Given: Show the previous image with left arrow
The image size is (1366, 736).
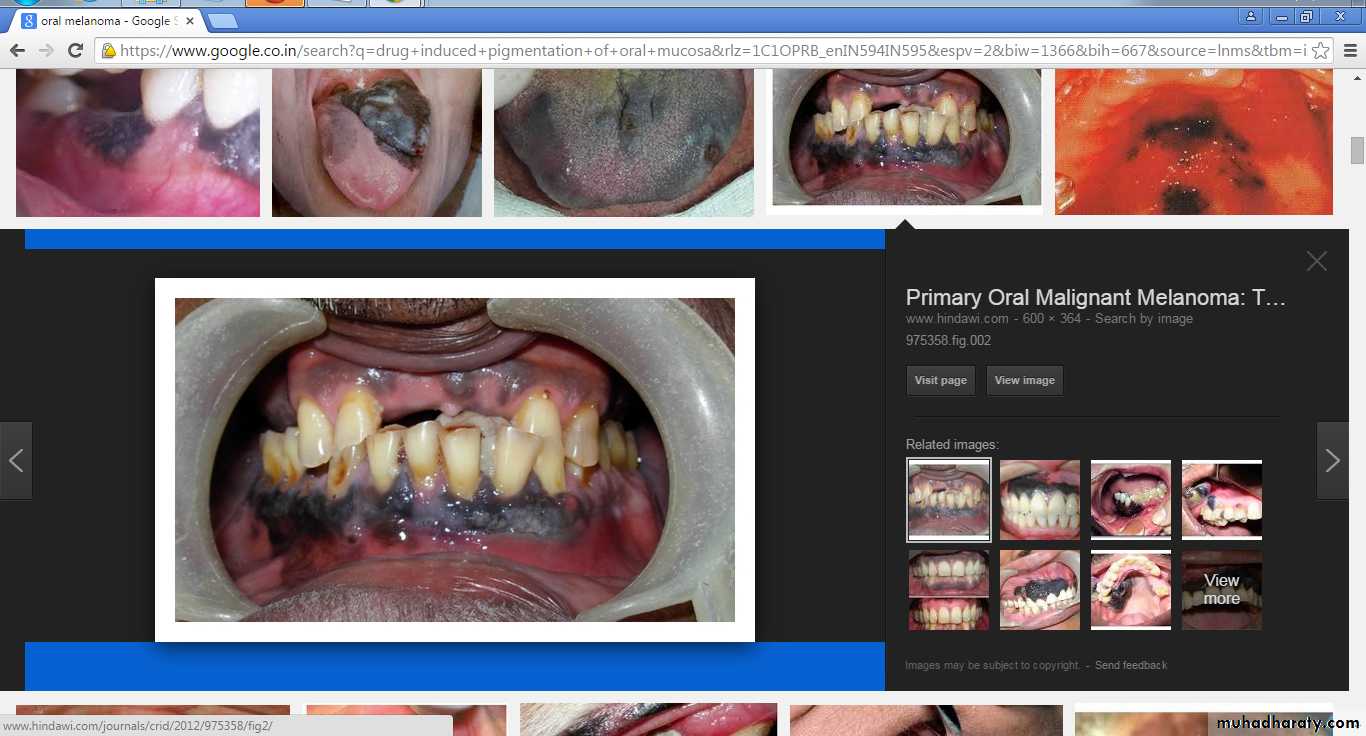Looking at the screenshot, I should point(16,460).
